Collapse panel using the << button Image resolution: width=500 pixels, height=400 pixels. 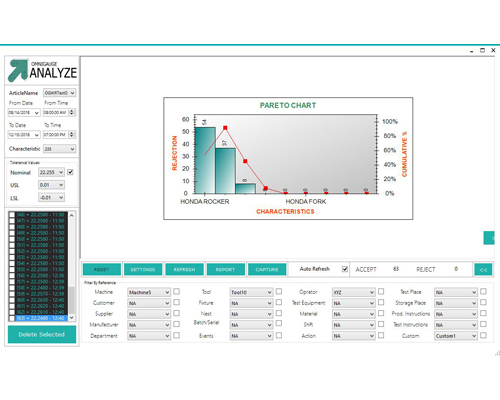pyautogui.click(x=483, y=270)
